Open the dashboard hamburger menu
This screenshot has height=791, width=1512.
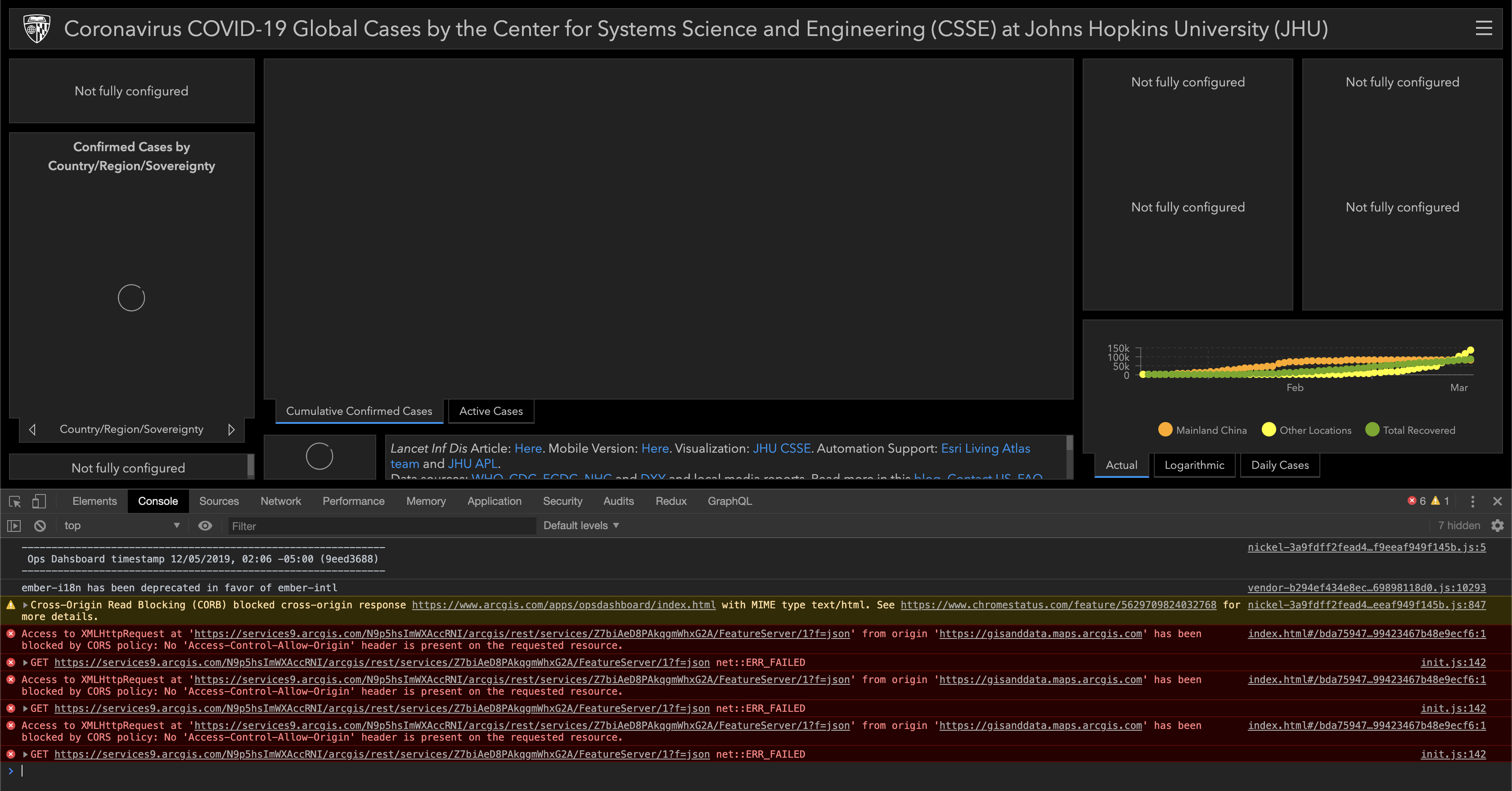pyautogui.click(x=1485, y=28)
